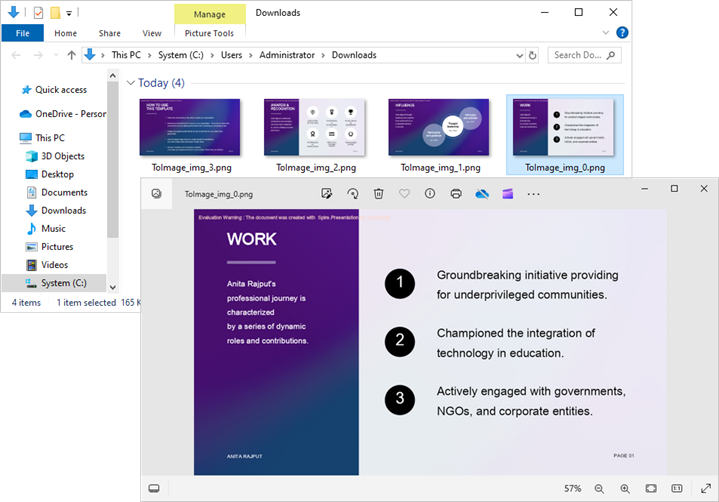Switch to the View ribbon tab
Viewport: 719px width, 502px height.
click(152, 33)
